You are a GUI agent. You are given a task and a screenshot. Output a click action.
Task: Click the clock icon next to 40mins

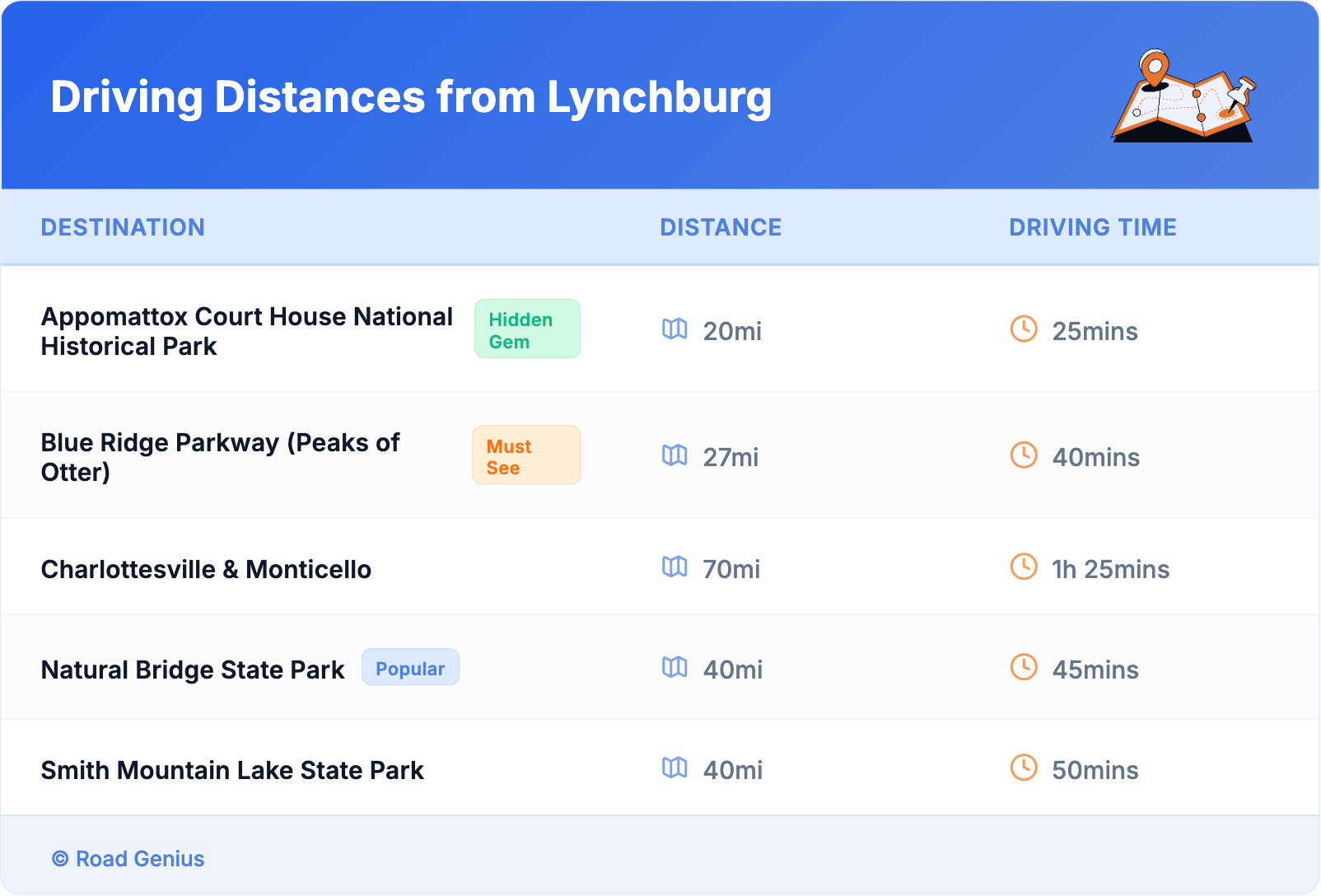[1024, 455]
